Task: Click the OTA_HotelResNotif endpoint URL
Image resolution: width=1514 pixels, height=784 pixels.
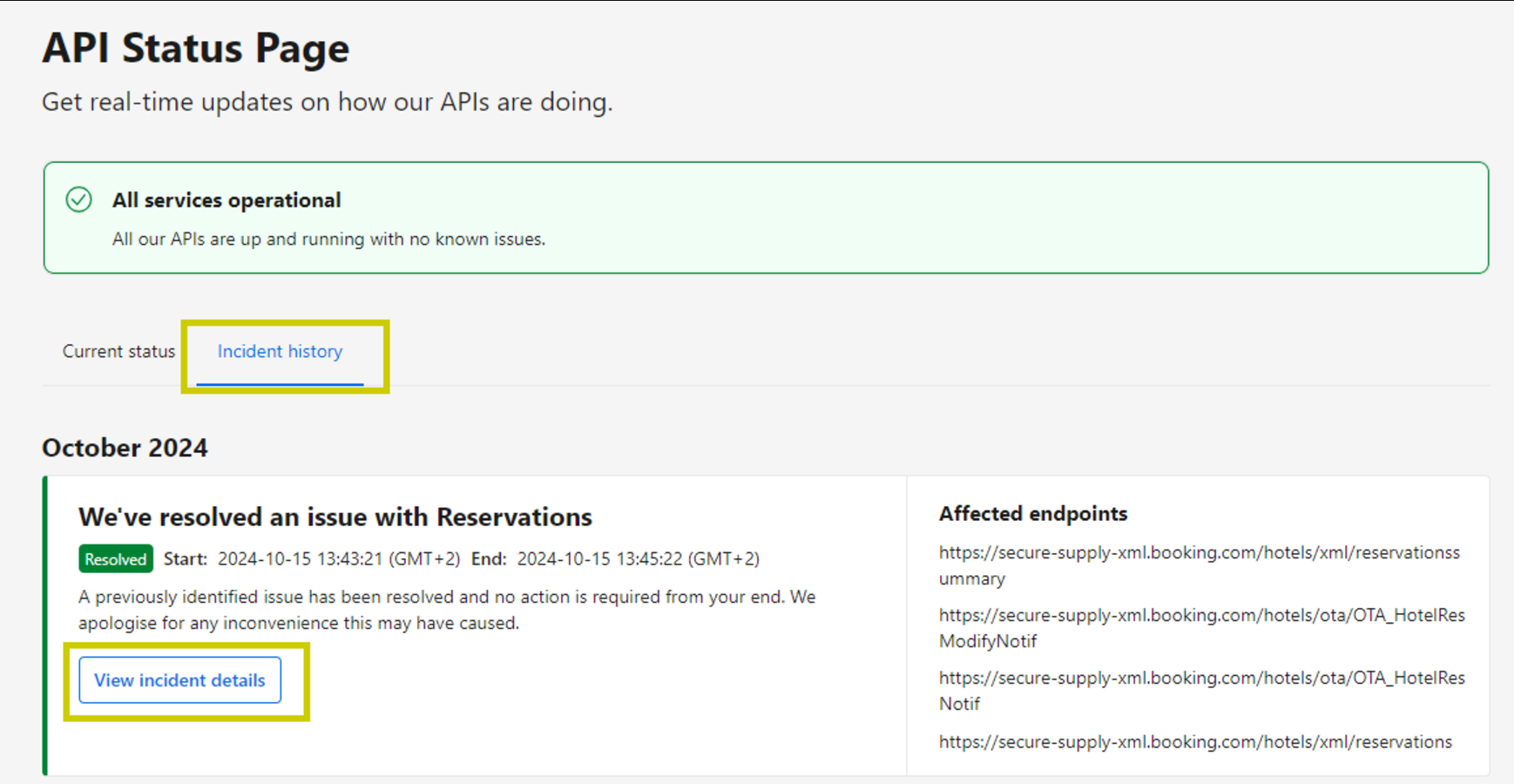Action: point(1201,691)
